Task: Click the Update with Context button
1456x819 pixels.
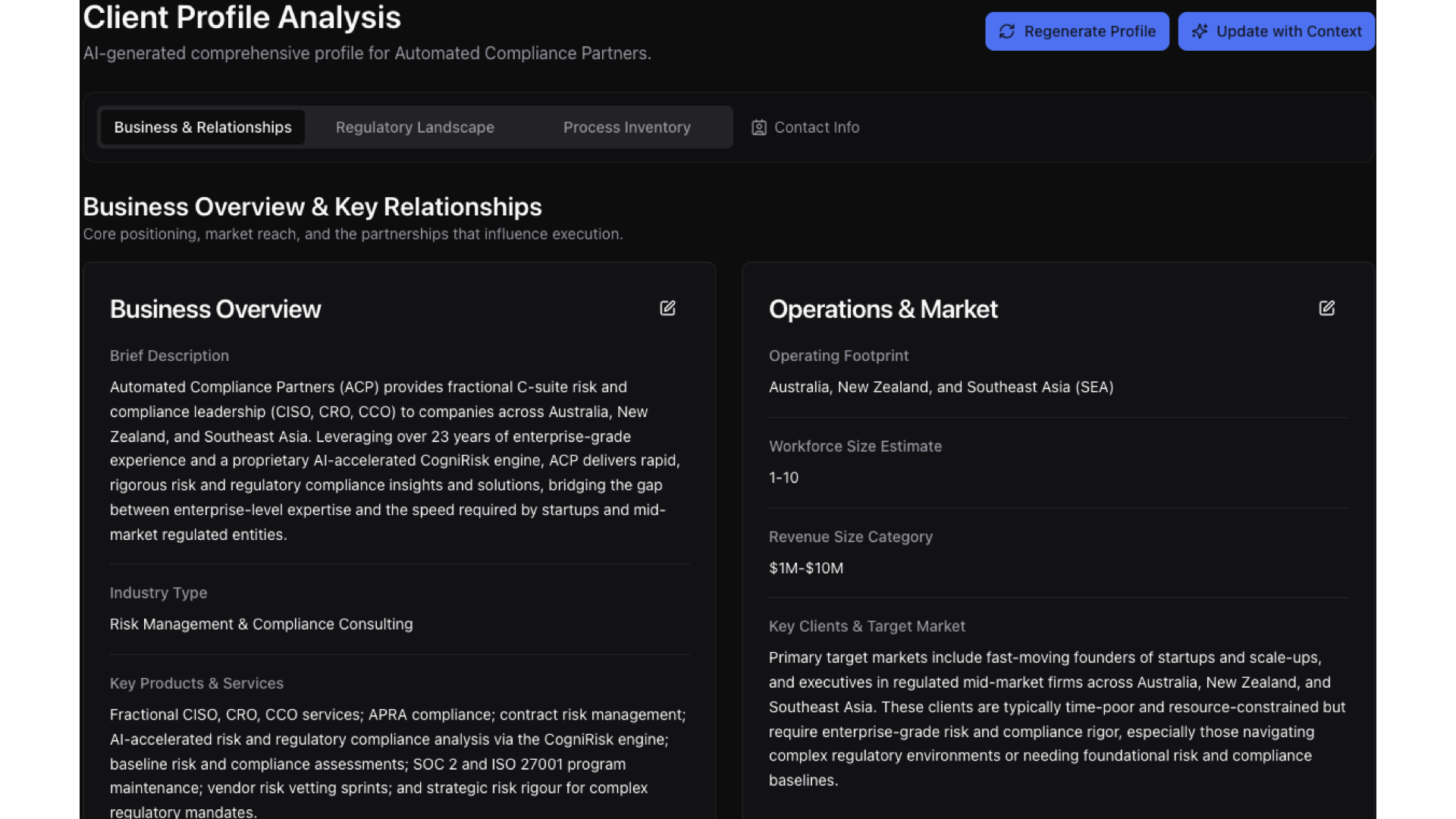Action: (1276, 31)
